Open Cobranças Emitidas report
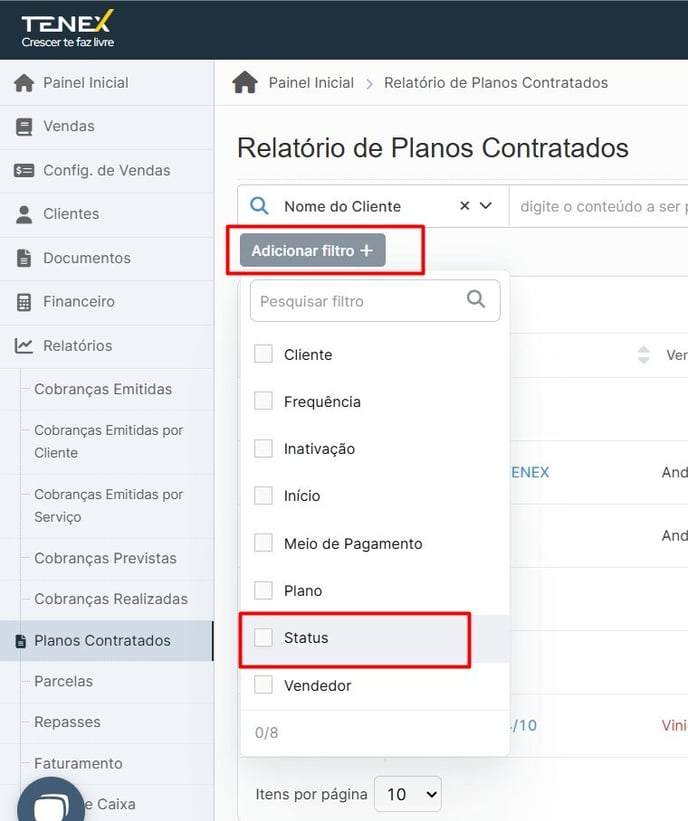Viewport: 688px width, 821px height. pos(103,389)
